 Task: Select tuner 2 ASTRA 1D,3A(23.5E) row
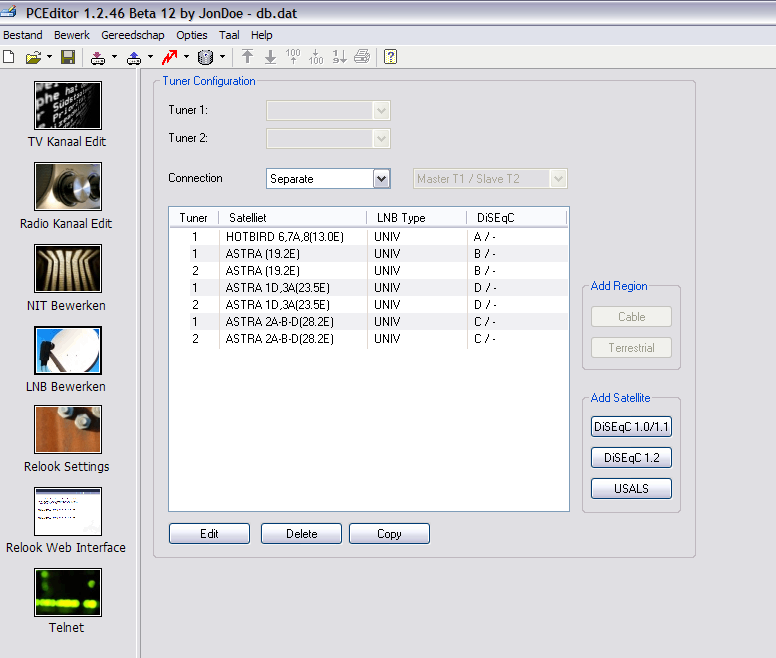point(369,305)
